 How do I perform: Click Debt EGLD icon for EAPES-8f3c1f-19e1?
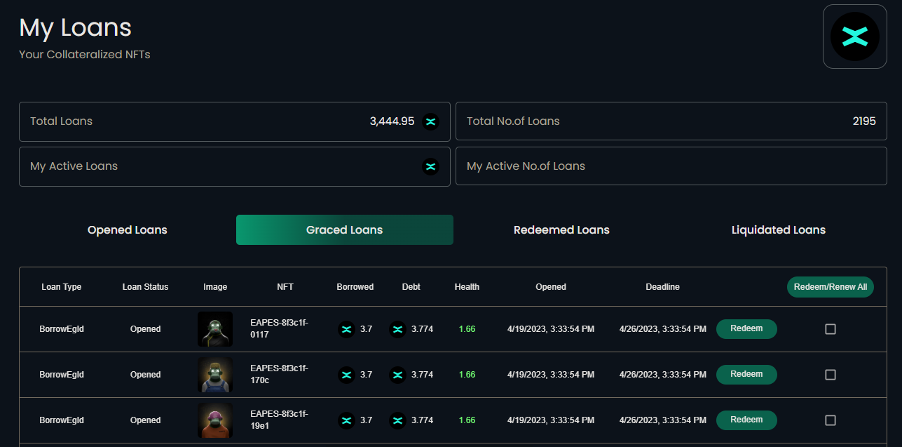(x=397, y=420)
